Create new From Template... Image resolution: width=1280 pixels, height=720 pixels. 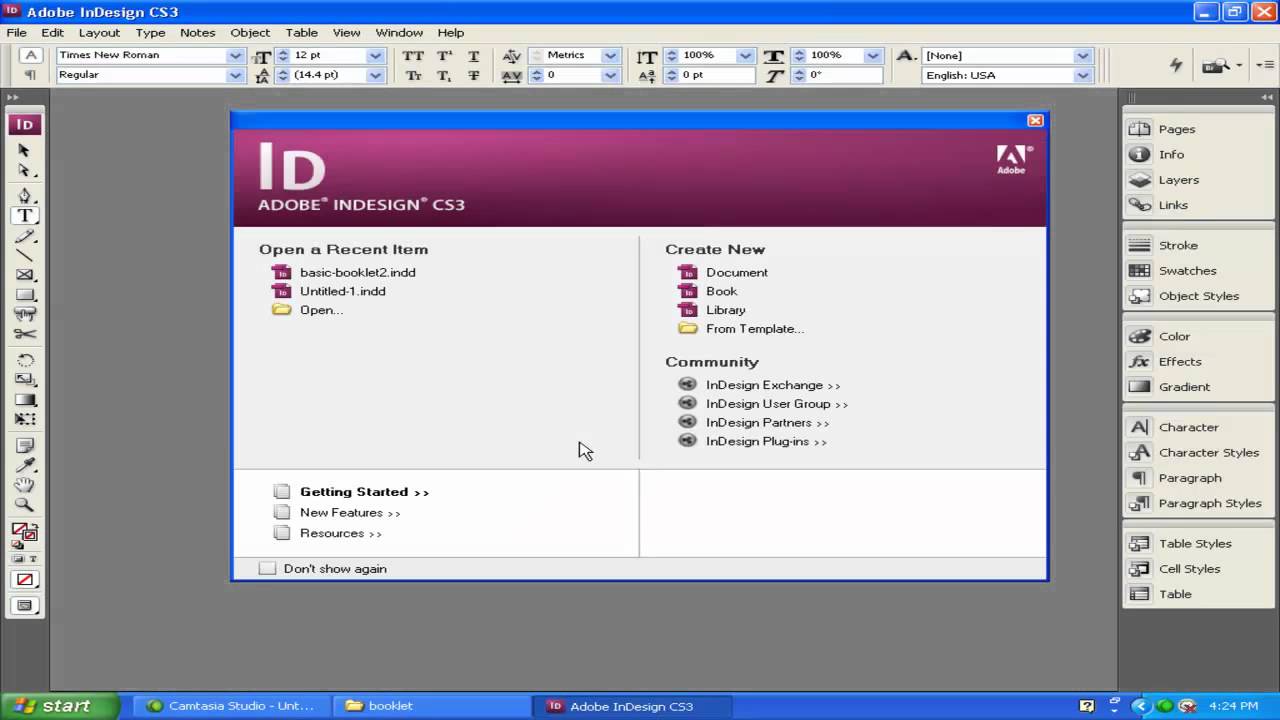pyautogui.click(x=755, y=329)
